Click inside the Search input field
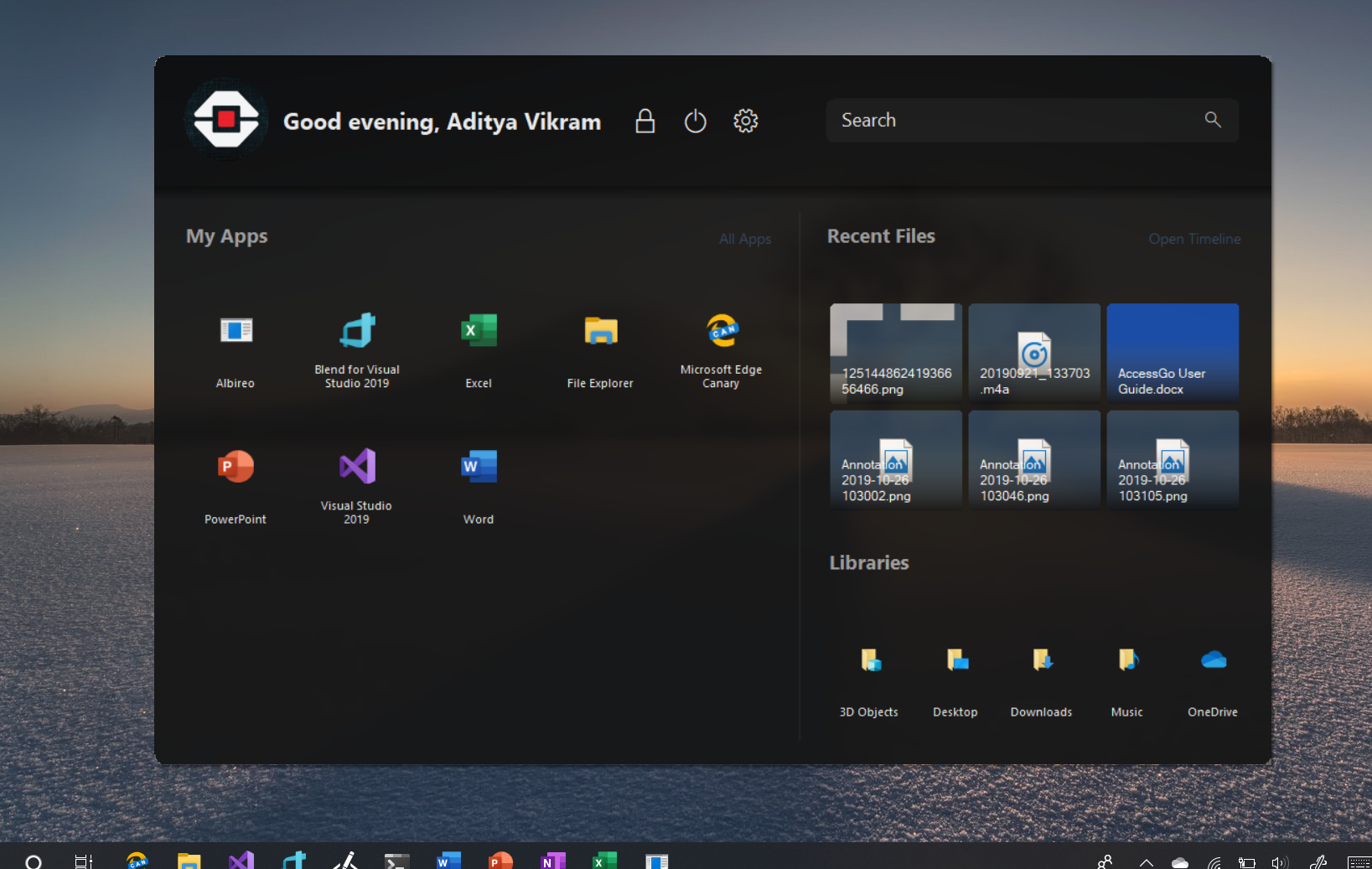This screenshot has height=869, width=1372. pyautogui.click(x=1032, y=120)
